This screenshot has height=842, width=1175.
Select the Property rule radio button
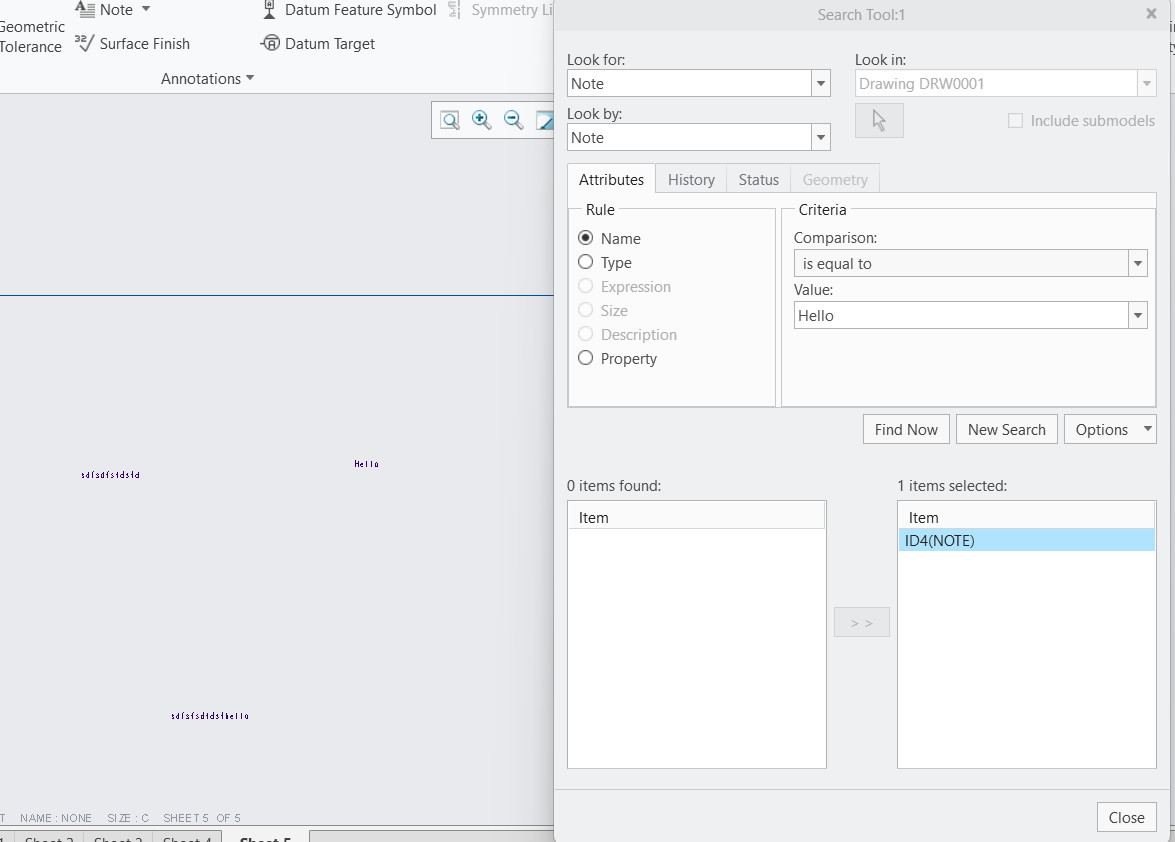(585, 357)
